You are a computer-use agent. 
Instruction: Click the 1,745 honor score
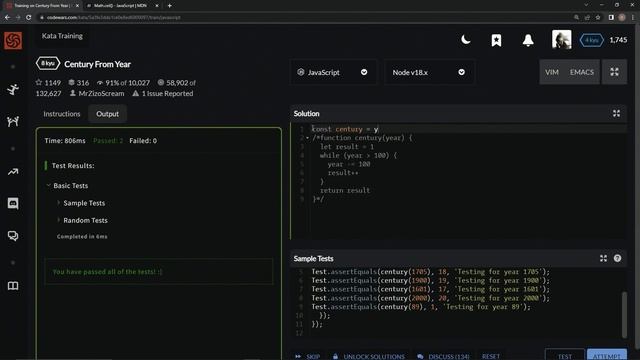(x=618, y=40)
